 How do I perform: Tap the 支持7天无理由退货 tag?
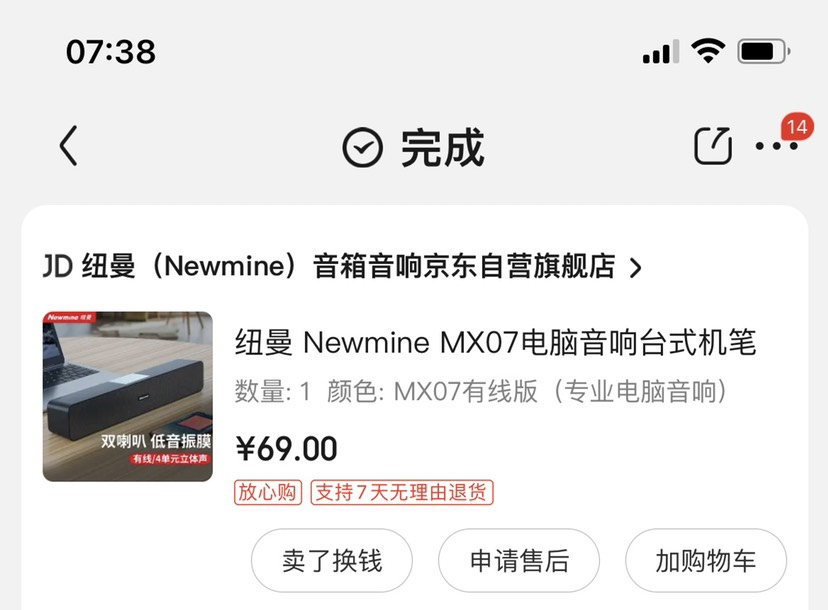tap(402, 492)
